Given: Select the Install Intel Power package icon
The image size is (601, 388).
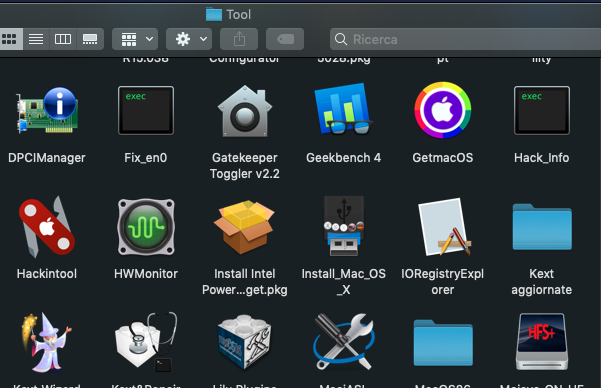Looking at the screenshot, I should 245,227.
